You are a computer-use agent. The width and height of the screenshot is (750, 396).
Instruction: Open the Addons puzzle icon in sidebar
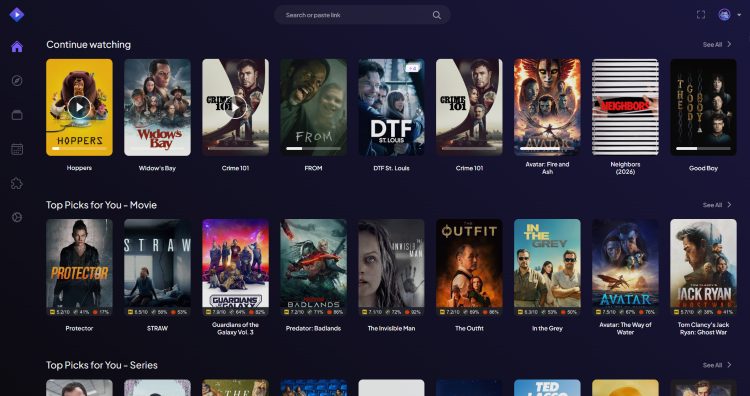17,183
